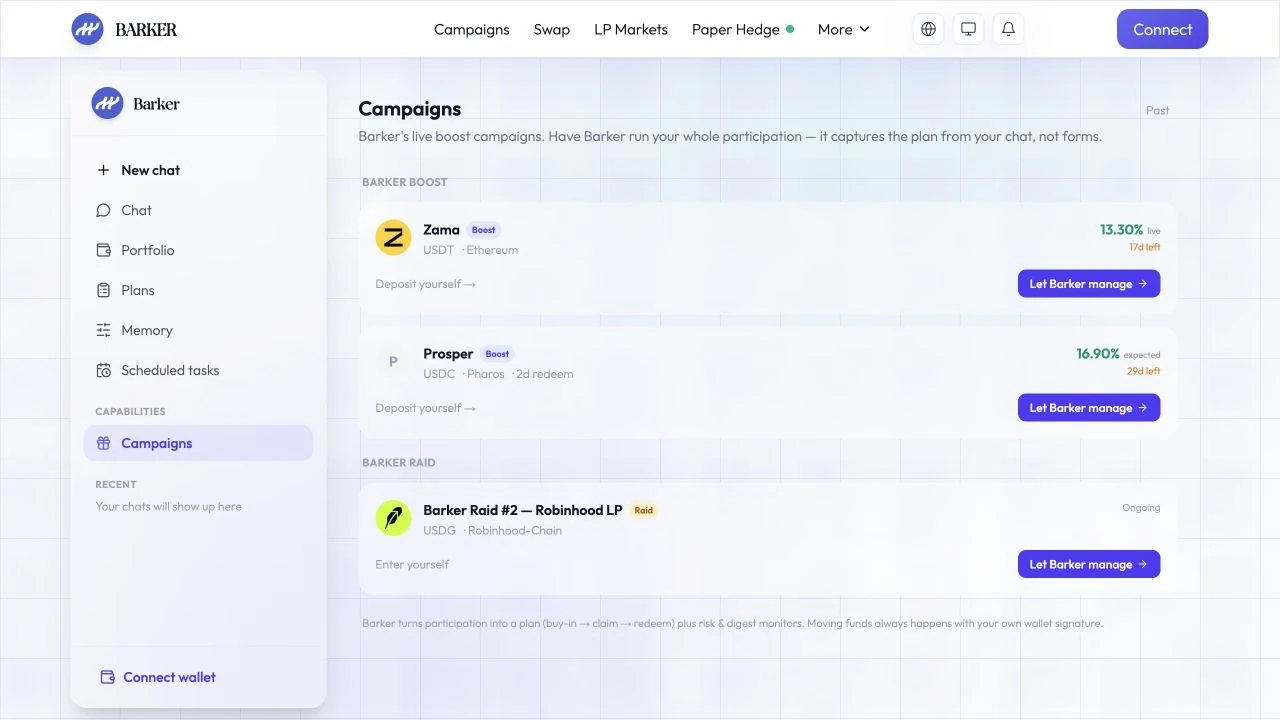Click the Chat bubble icon in sidebar
1280x720 pixels.
[x=103, y=210]
